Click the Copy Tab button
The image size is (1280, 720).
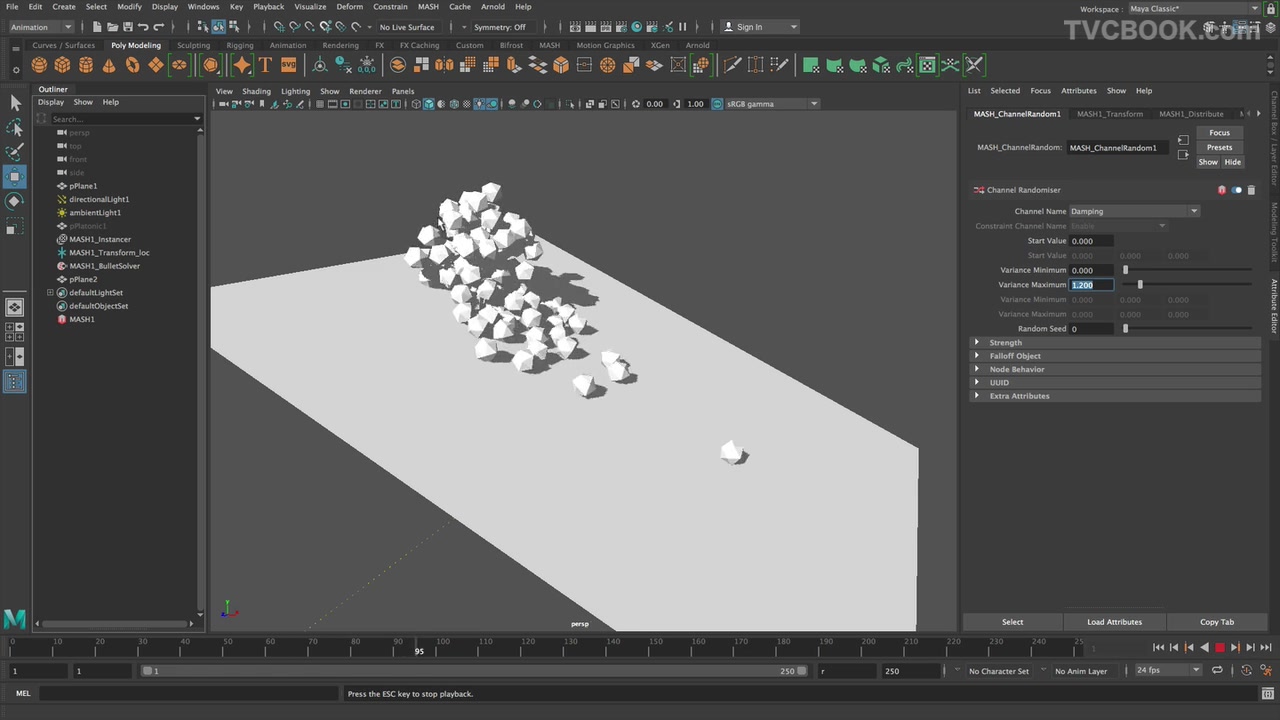[x=1217, y=622]
